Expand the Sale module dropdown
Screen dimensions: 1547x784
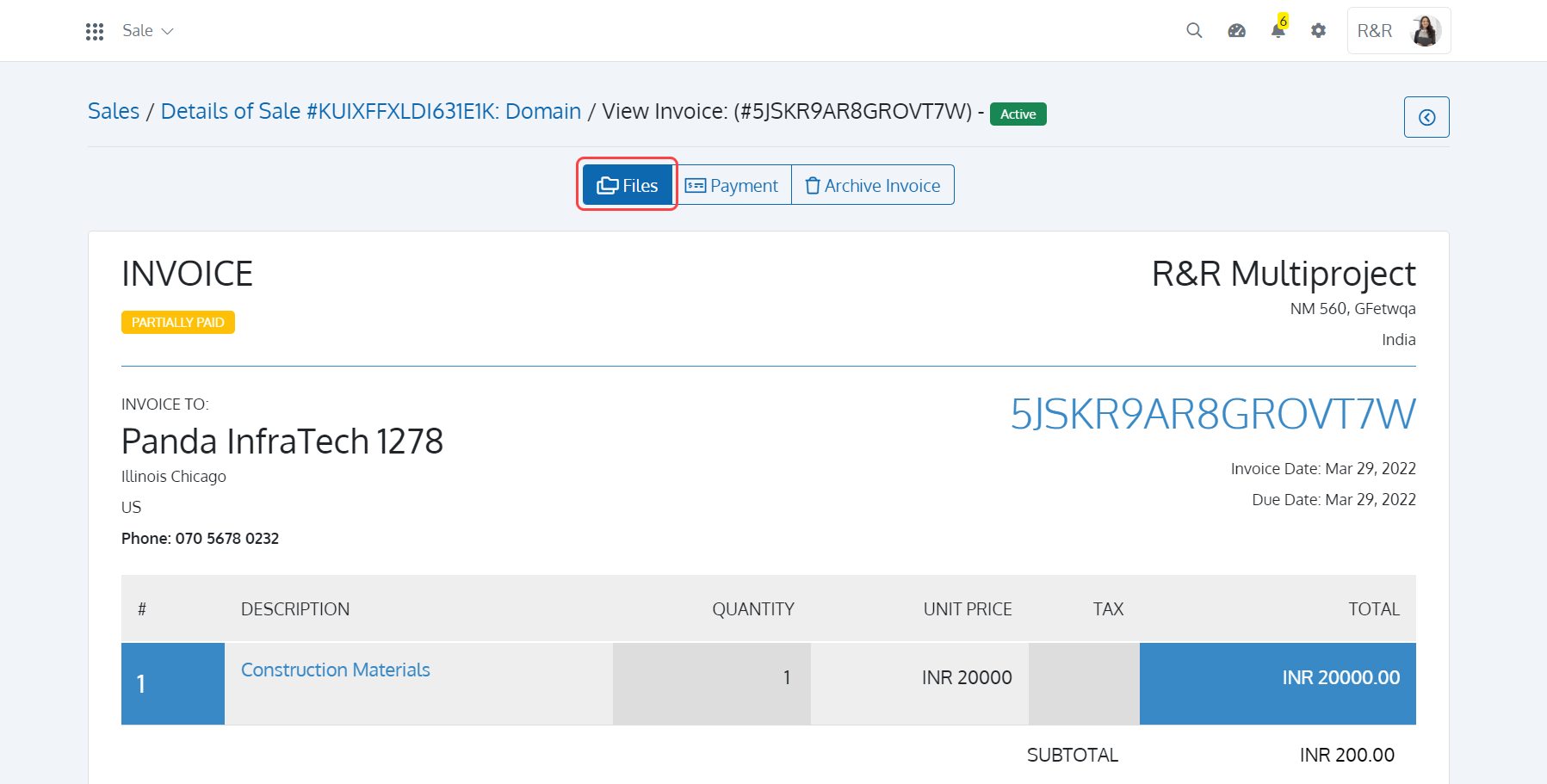(148, 31)
